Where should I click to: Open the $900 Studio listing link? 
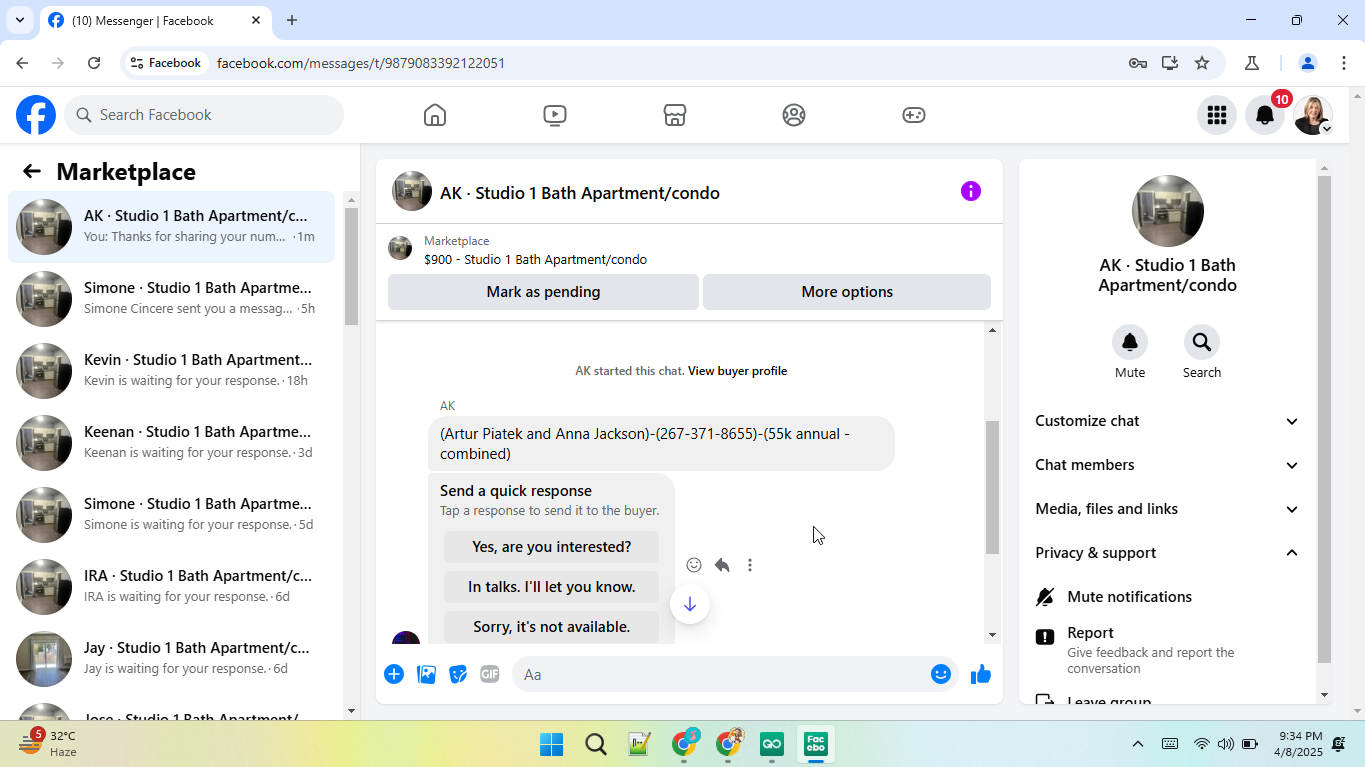pos(535,260)
